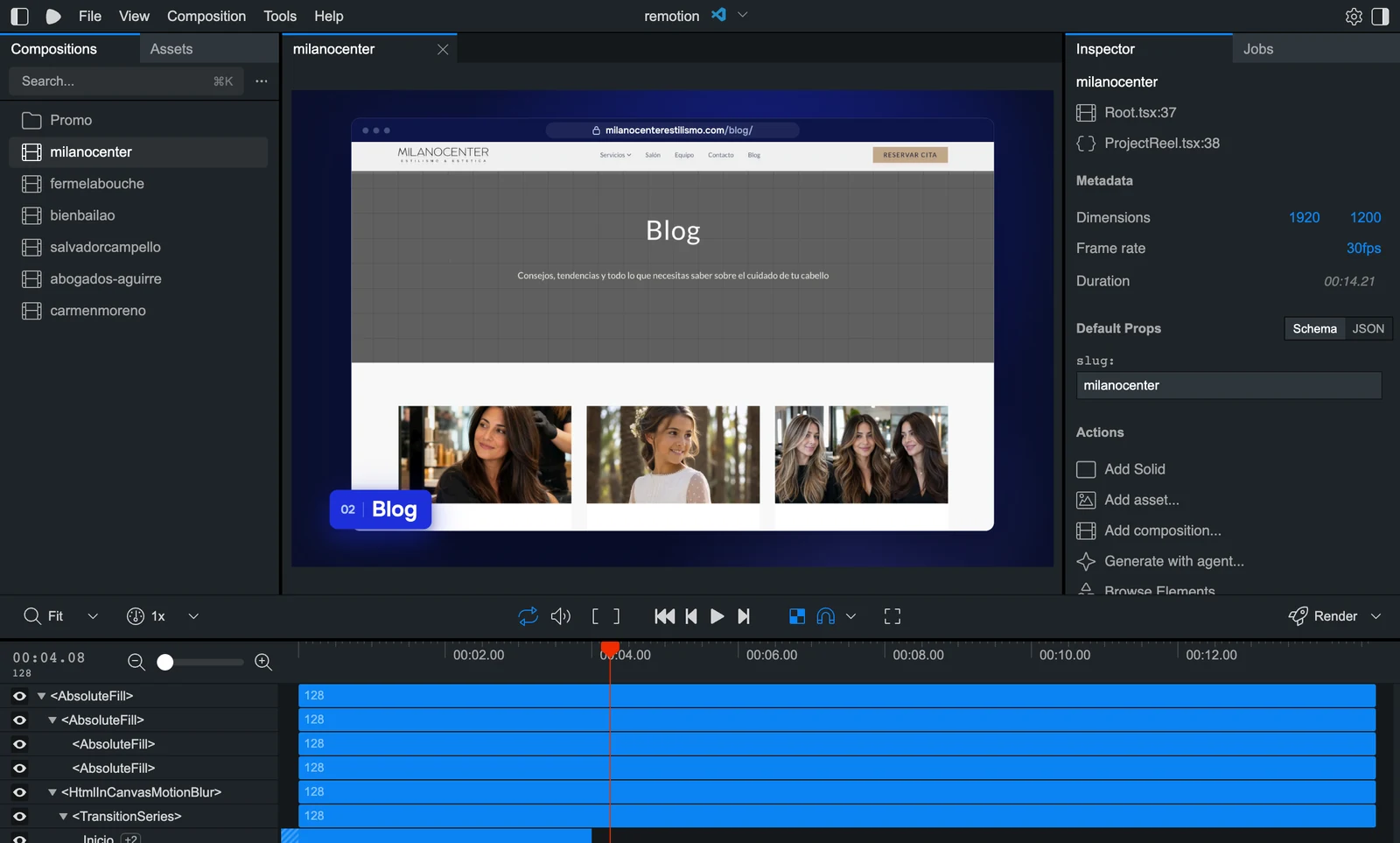Toggle the checkerboard transparency background
The image size is (1400, 843).
point(797,616)
